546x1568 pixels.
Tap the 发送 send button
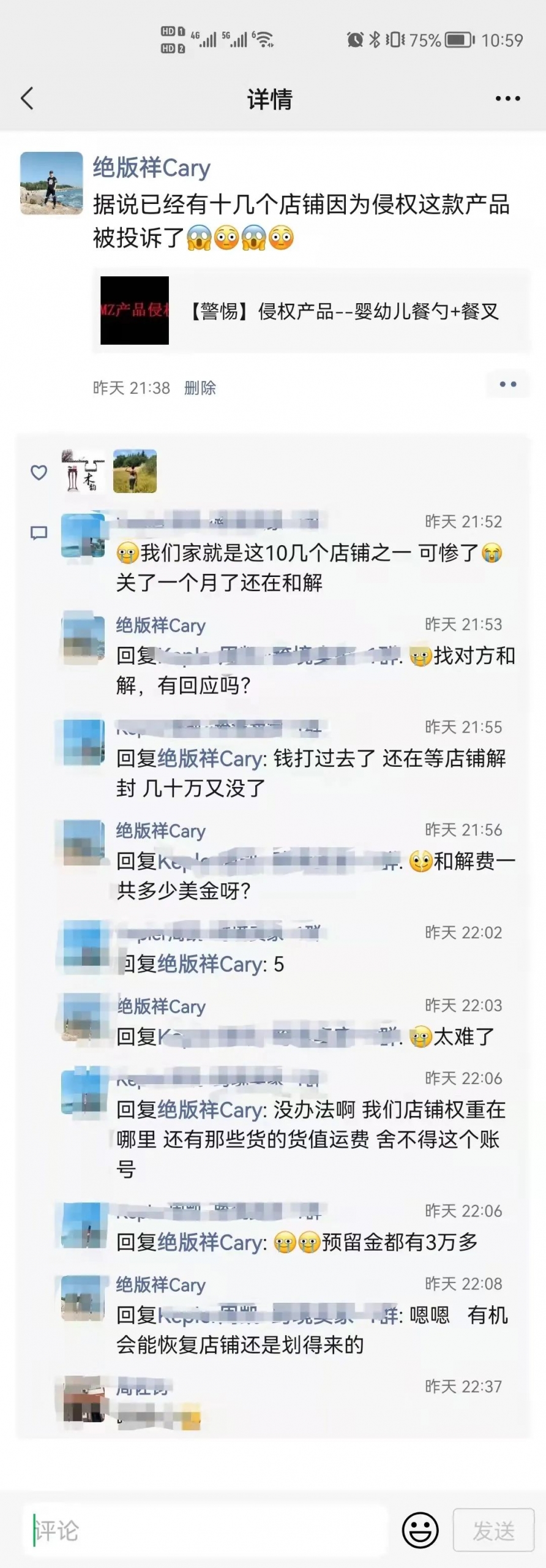tap(493, 1530)
